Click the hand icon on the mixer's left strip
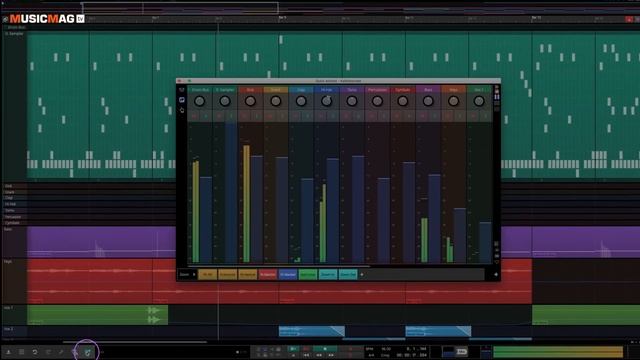Screen dimensions: 640x360 pyautogui.click(x=182, y=110)
